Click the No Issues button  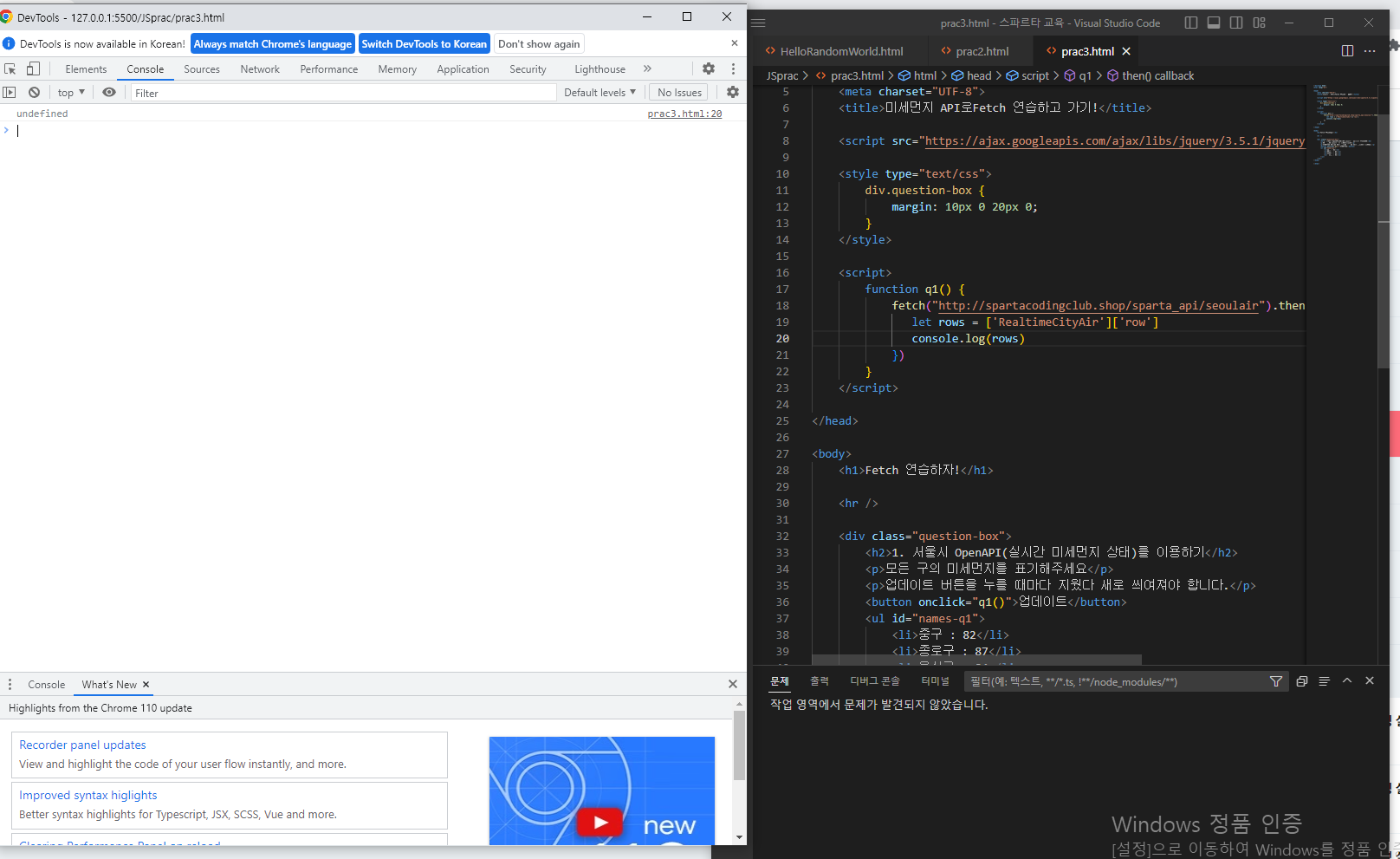(679, 92)
